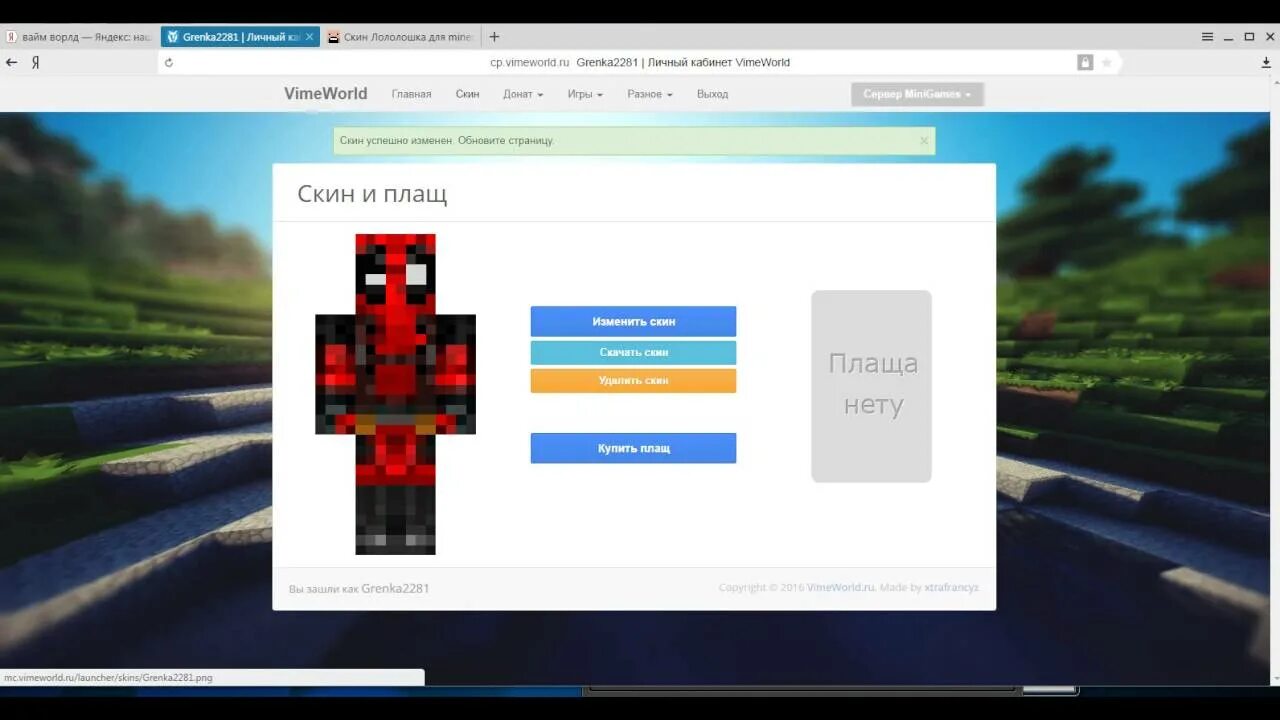Click the VimeWorld brand logo link
1280x720 pixels.
click(325, 94)
